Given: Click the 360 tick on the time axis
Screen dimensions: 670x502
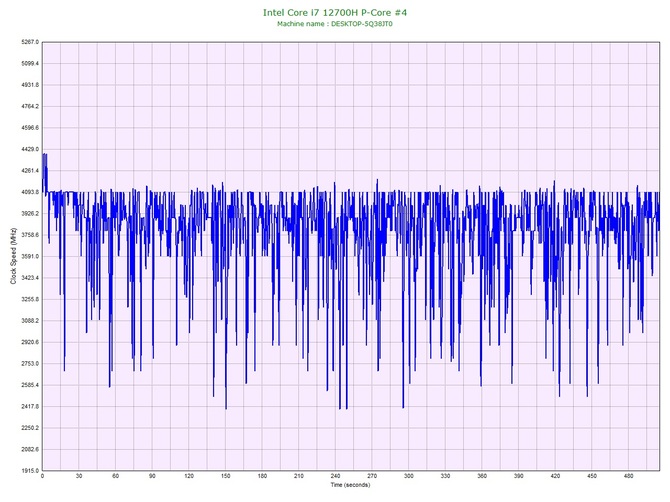Looking at the screenshot, I should tap(482, 476).
